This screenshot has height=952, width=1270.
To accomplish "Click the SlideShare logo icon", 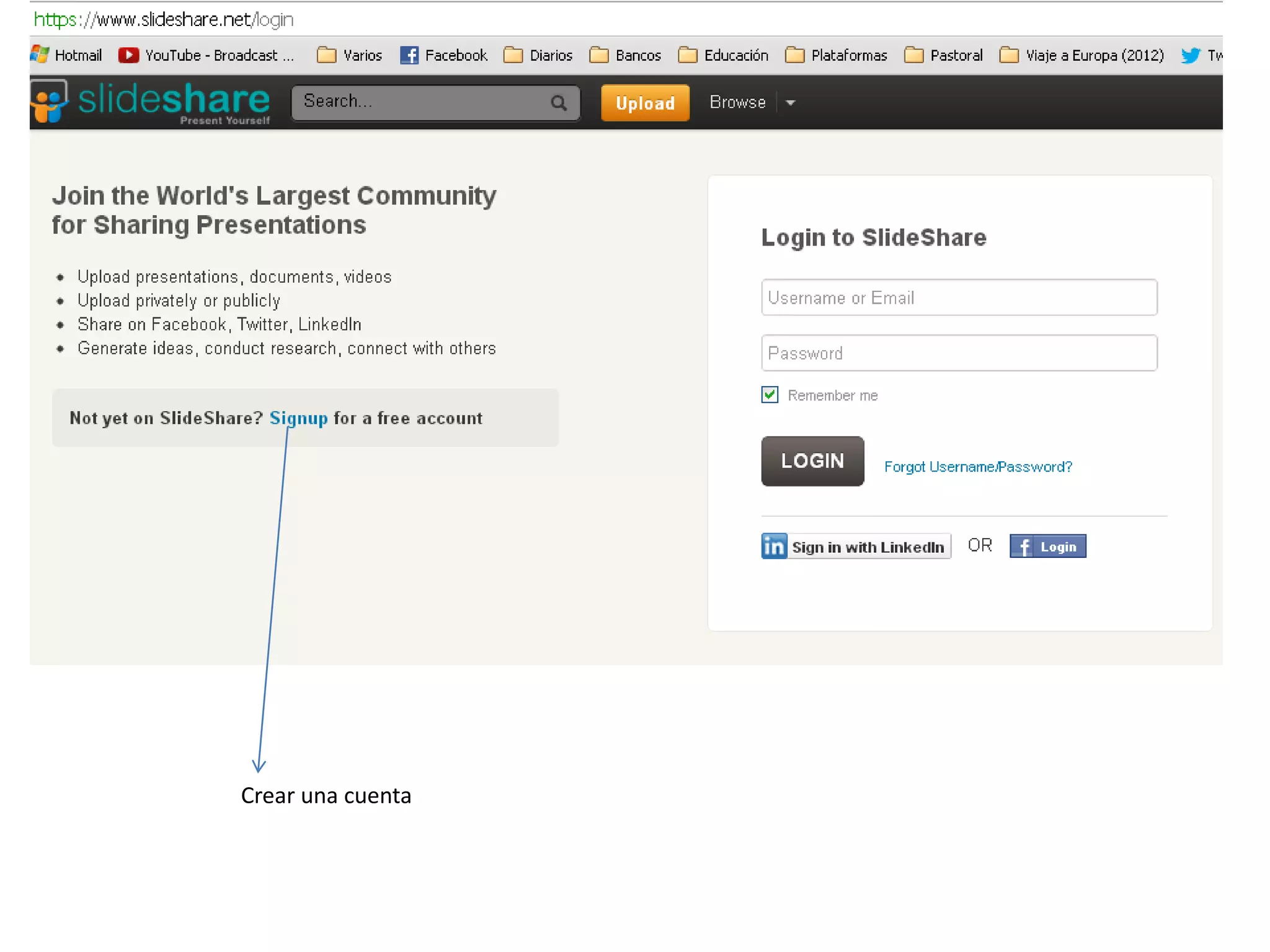I will tap(48, 101).
